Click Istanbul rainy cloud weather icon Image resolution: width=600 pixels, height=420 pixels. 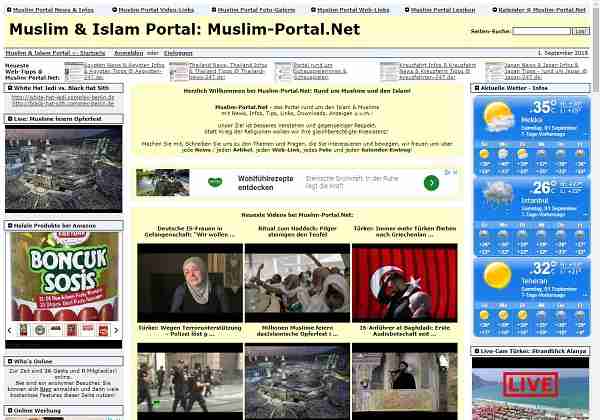[x=498, y=194]
